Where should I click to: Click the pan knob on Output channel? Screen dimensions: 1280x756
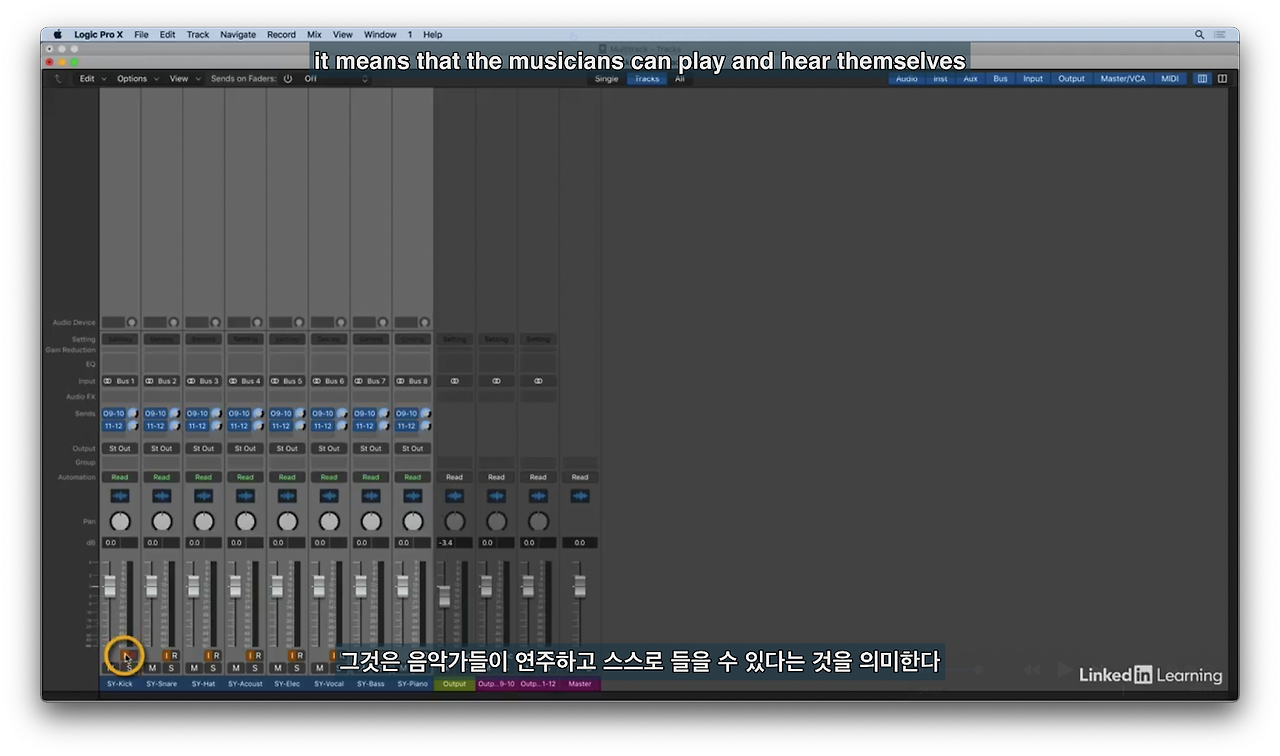[455, 521]
